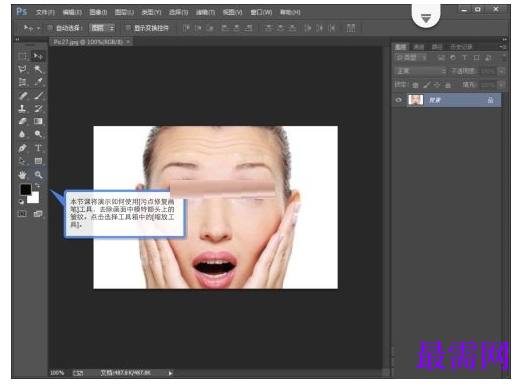Hide the 背景 layer with the eye icon
The width and height of the screenshot is (528, 387).
click(x=399, y=100)
